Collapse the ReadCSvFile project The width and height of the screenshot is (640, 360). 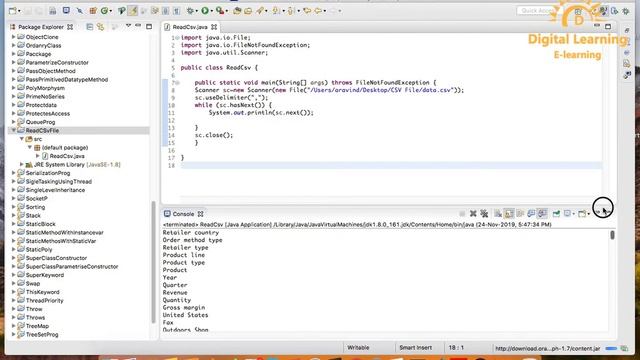(x=13, y=130)
